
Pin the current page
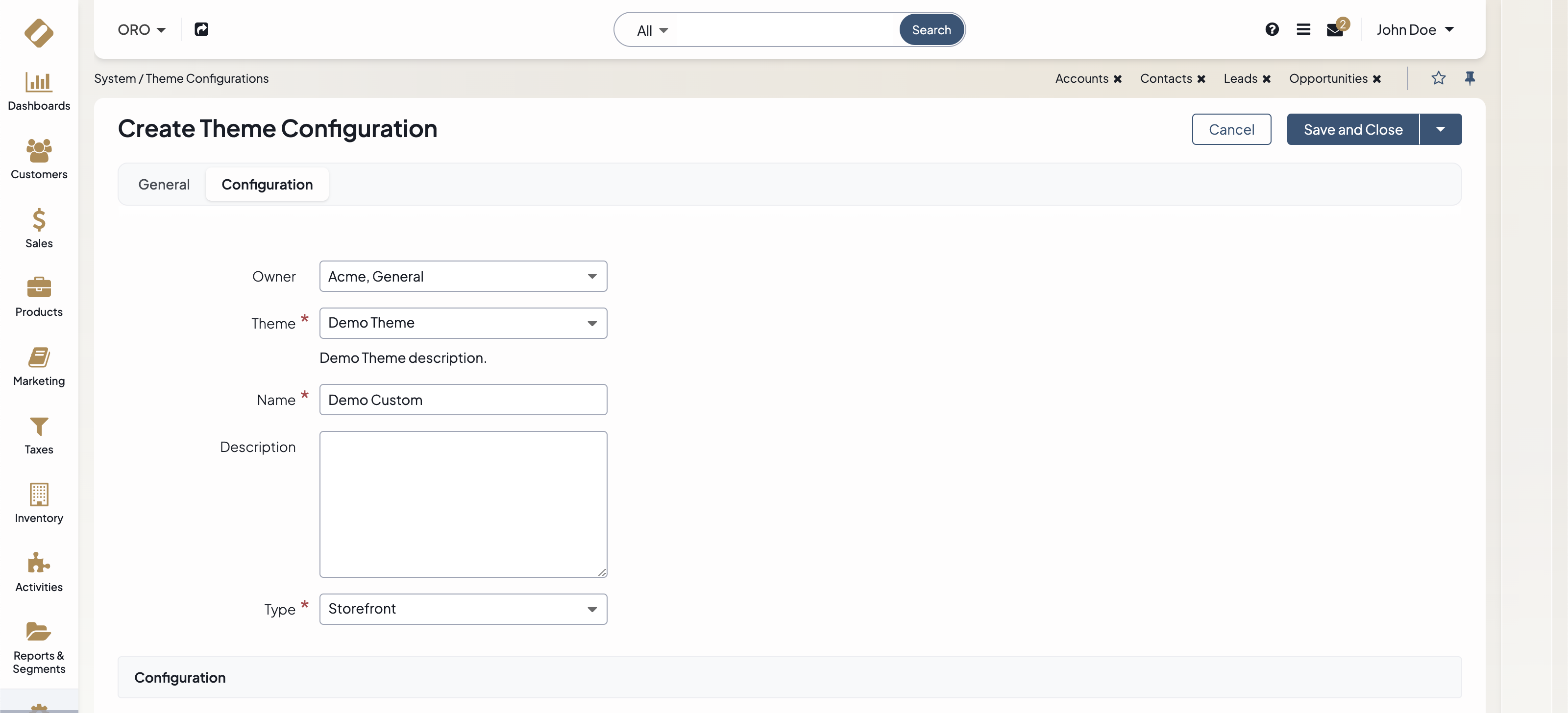tap(1470, 78)
